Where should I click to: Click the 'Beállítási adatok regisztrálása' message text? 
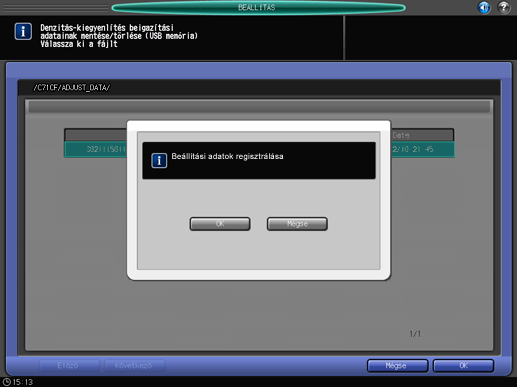click(227, 156)
